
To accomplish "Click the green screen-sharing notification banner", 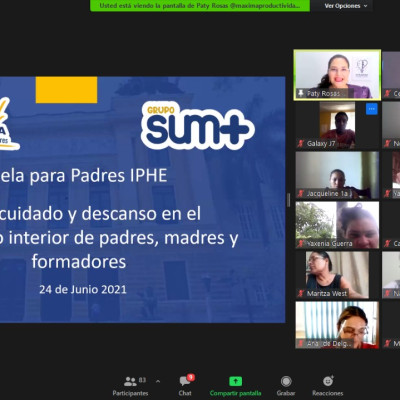I will click(200, 6).
